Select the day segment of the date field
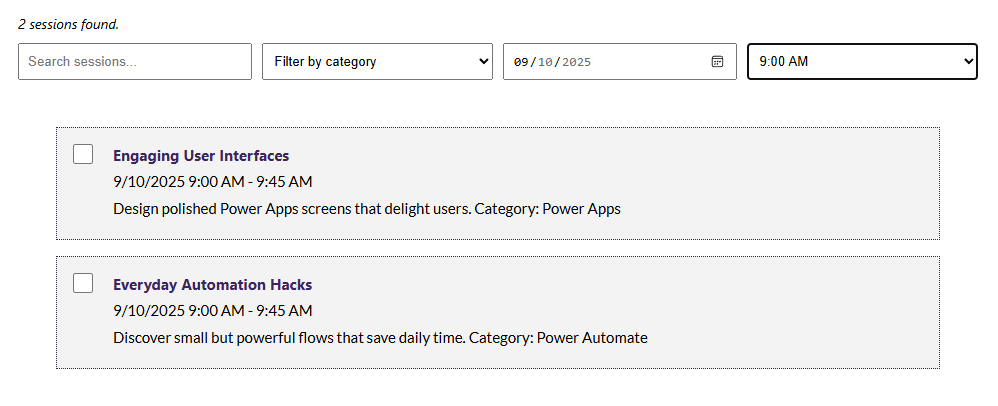This screenshot has height=406, width=998. [x=545, y=62]
